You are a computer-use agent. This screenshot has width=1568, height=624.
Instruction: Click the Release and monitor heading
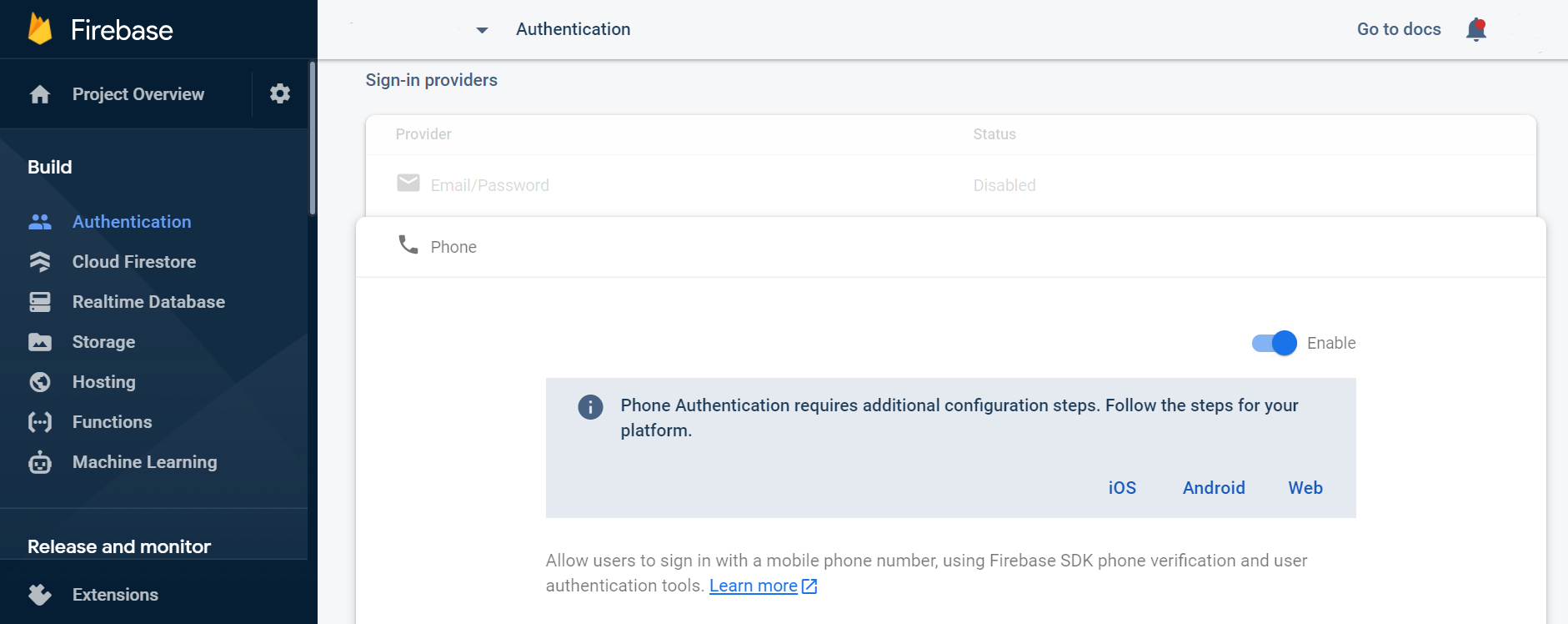[x=119, y=546]
